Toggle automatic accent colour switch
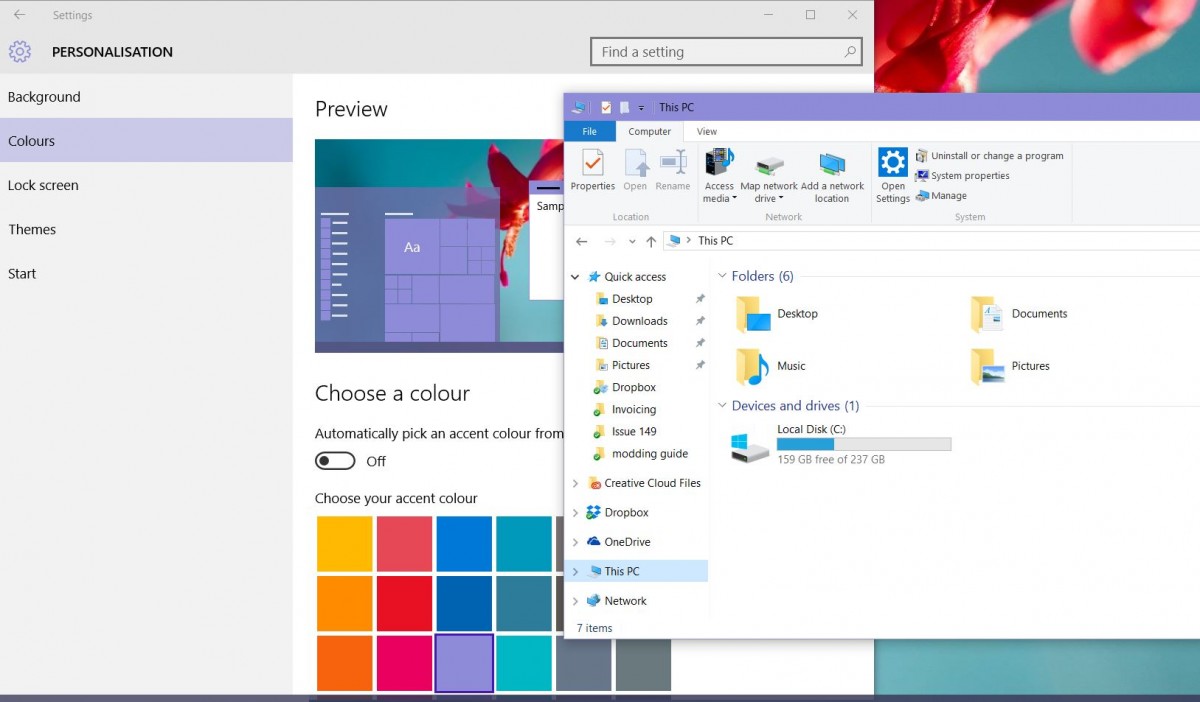1200x702 pixels. (335, 461)
